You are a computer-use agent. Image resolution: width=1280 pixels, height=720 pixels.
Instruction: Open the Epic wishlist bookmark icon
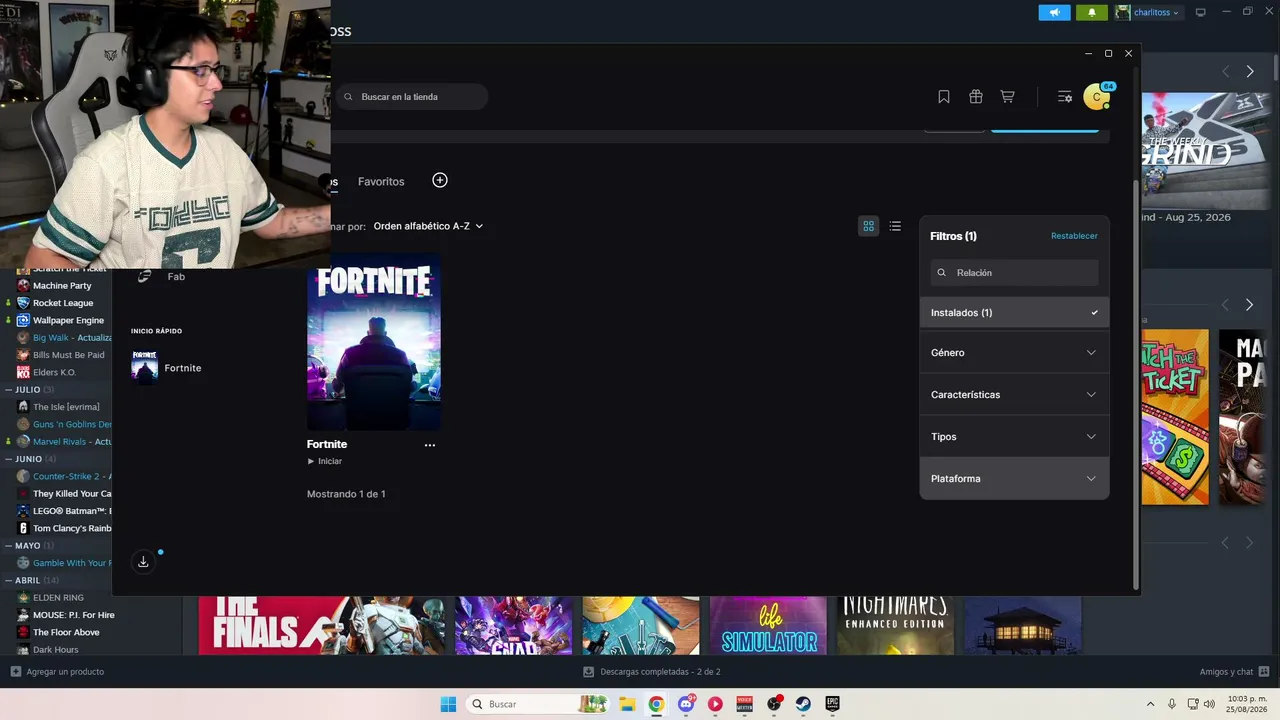(944, 97)
